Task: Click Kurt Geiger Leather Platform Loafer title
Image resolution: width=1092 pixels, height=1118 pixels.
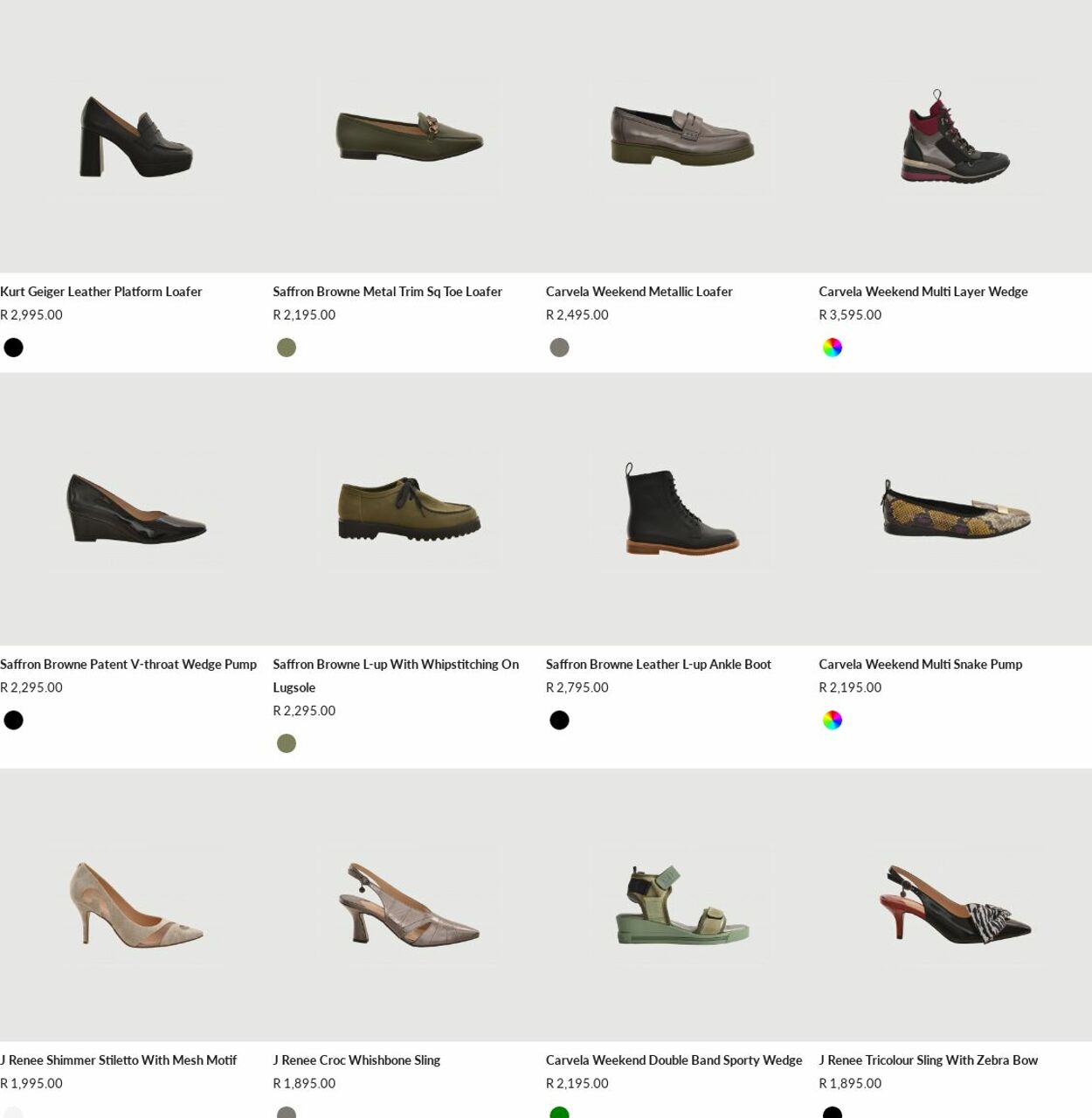Action: (x=101, y=292)
